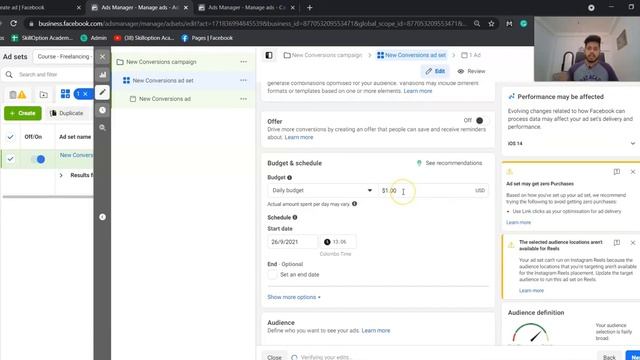The image size is (640, 360).
Task: Click the round info icon in sidebar
Action: coord(102,217)
